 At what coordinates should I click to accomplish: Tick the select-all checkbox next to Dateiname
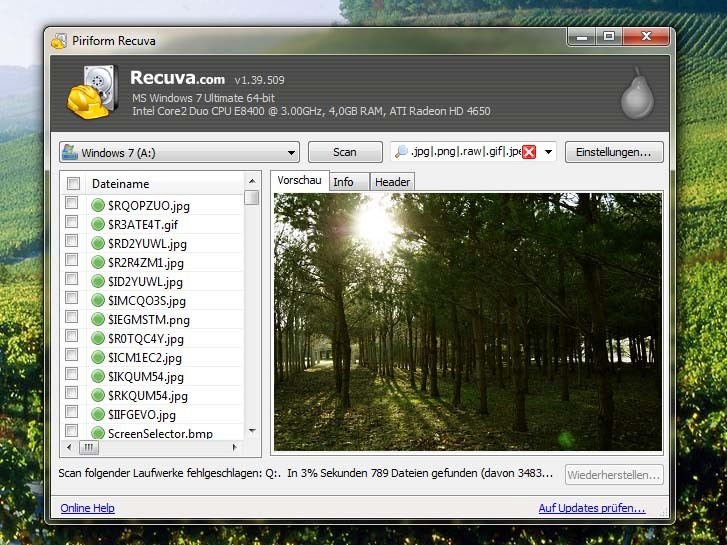click(73, 184)
